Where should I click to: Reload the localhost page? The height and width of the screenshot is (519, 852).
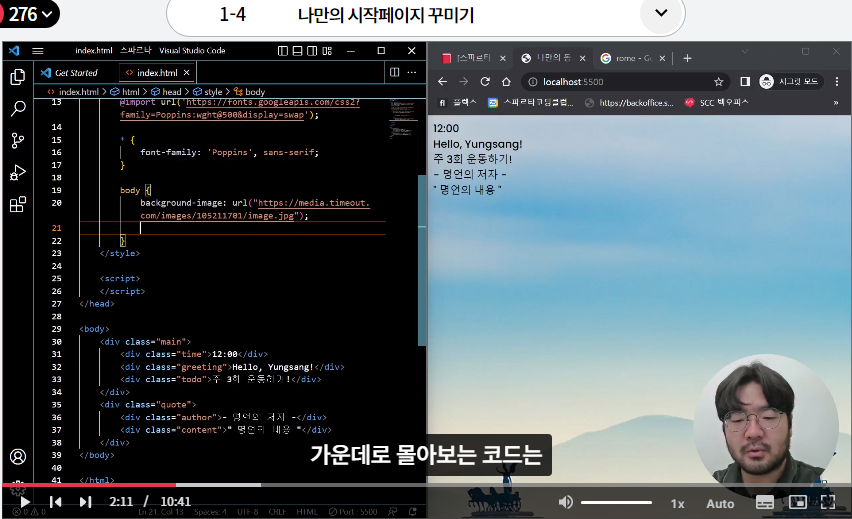point(485,82)
